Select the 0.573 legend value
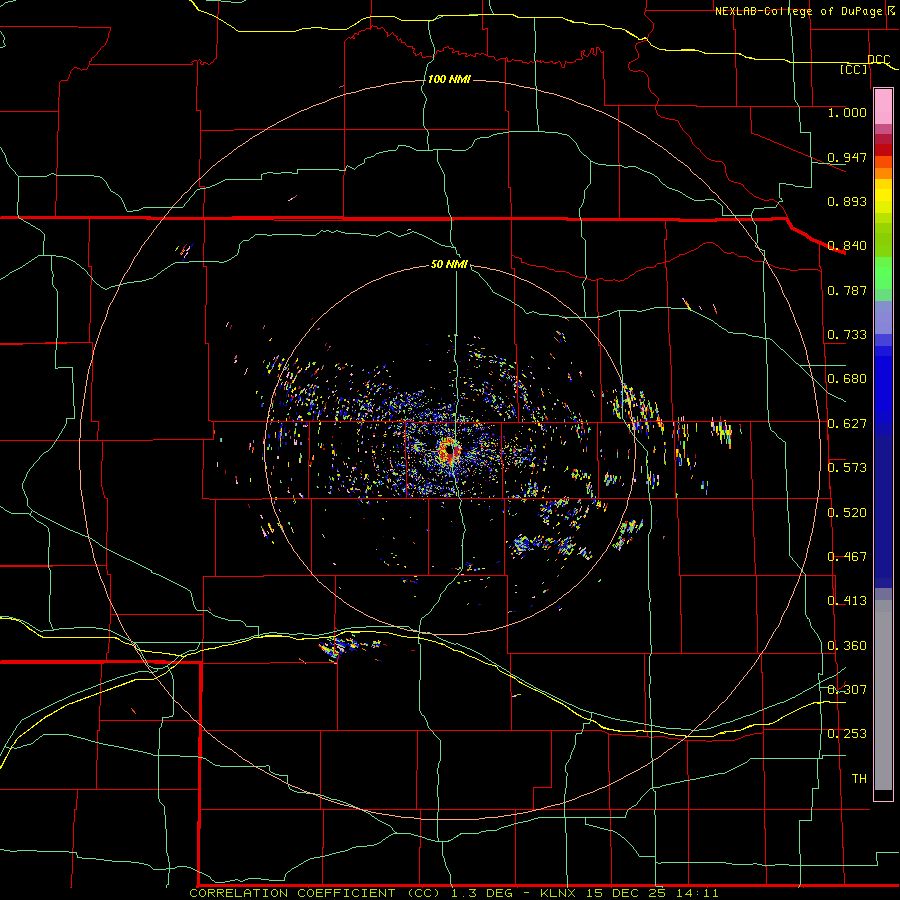The height and width of the screenshot is (900, 900). coord(847,468)
